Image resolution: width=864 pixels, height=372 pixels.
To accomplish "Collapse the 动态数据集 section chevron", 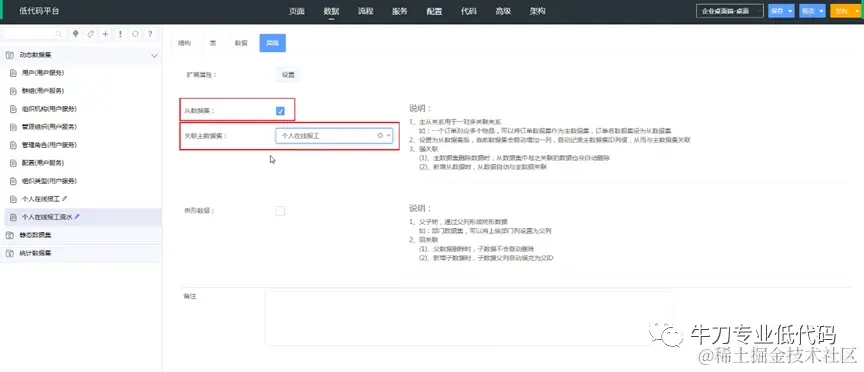I will 154,56.
